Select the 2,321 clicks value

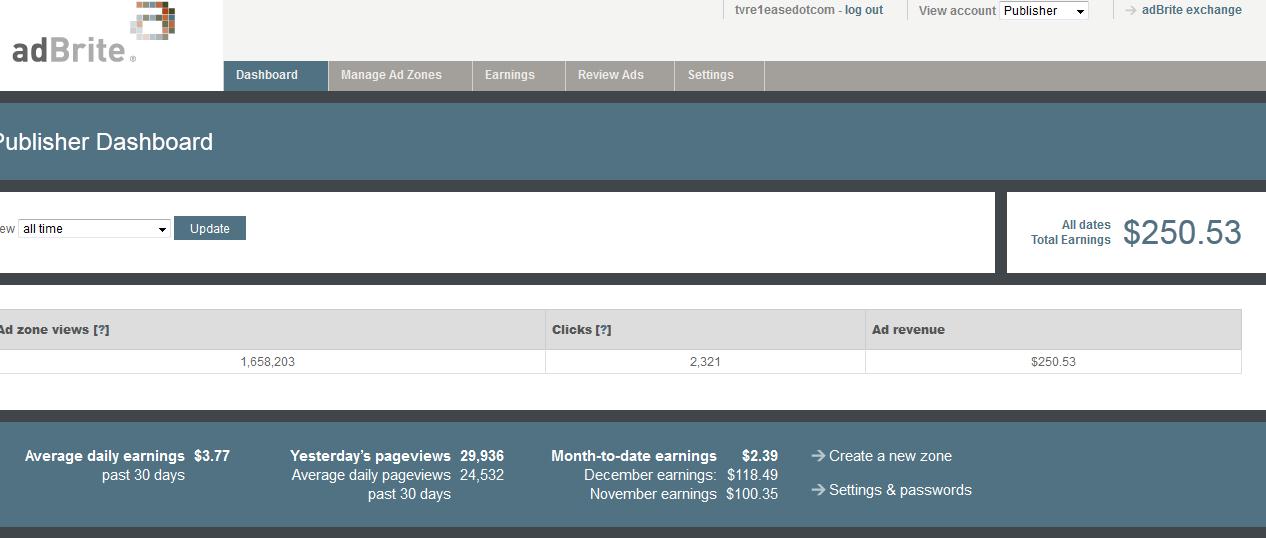[705, 362]
